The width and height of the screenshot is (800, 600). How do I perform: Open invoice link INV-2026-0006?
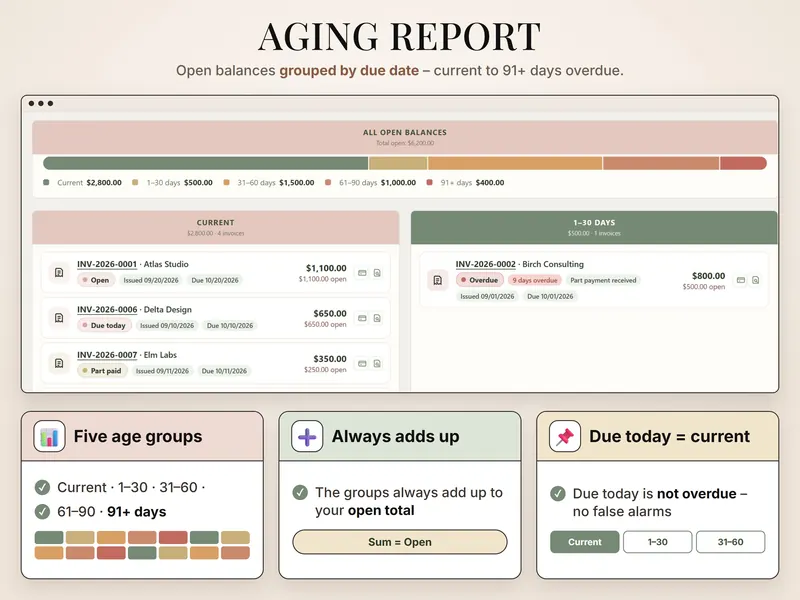[x=107, y=310]
